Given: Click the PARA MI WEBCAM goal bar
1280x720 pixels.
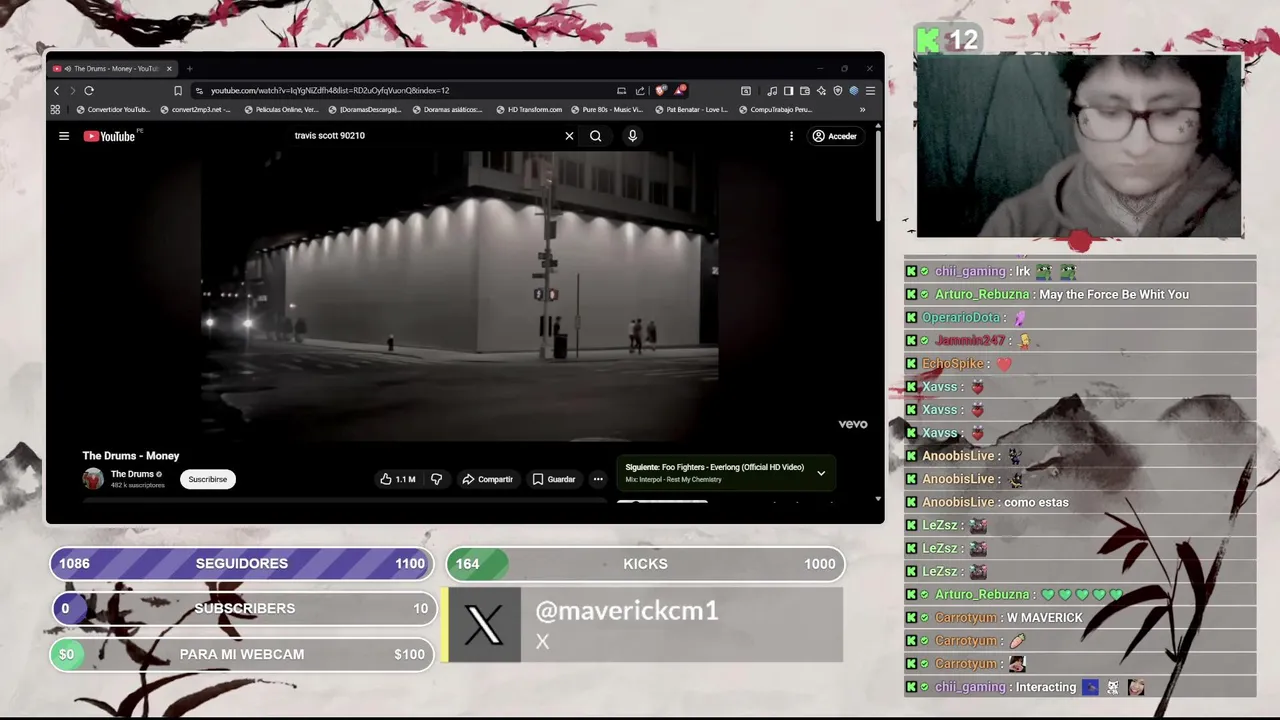Looking at the screenshot, I should point(242,654).
